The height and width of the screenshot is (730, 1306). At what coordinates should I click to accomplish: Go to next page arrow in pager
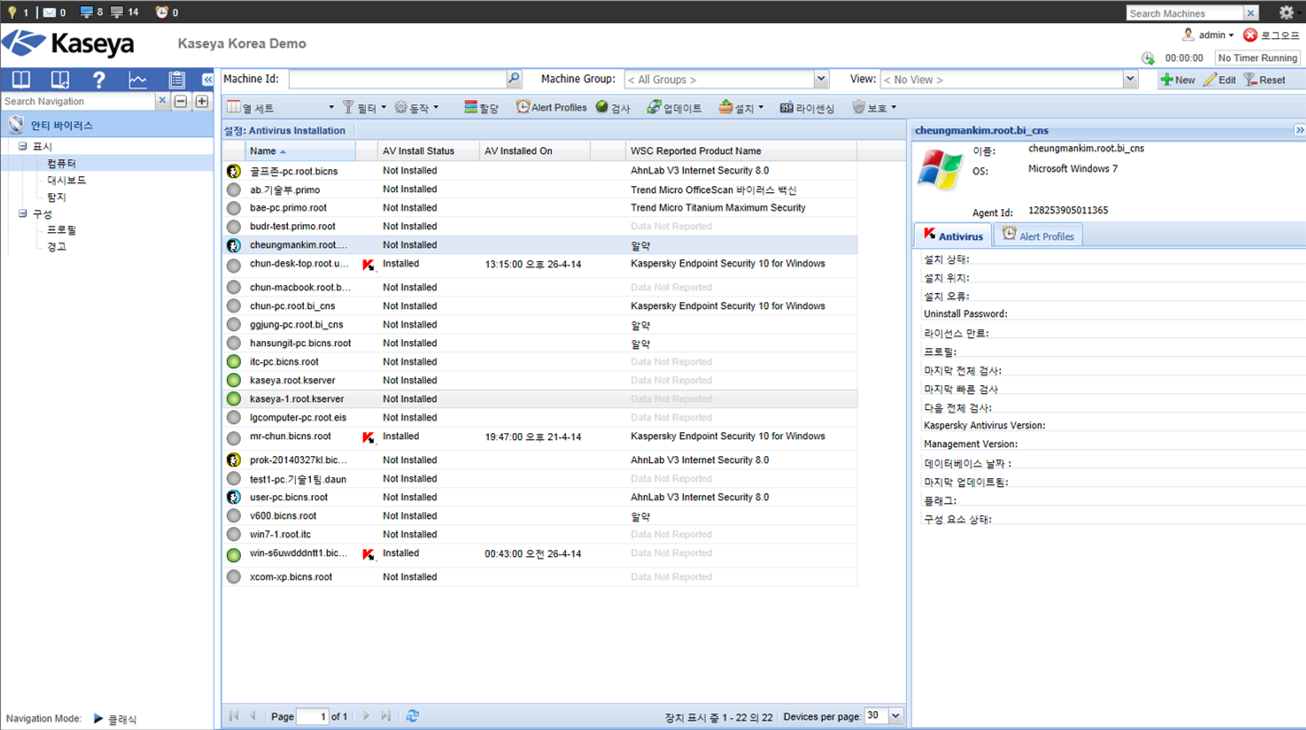(x=366, y=716)
